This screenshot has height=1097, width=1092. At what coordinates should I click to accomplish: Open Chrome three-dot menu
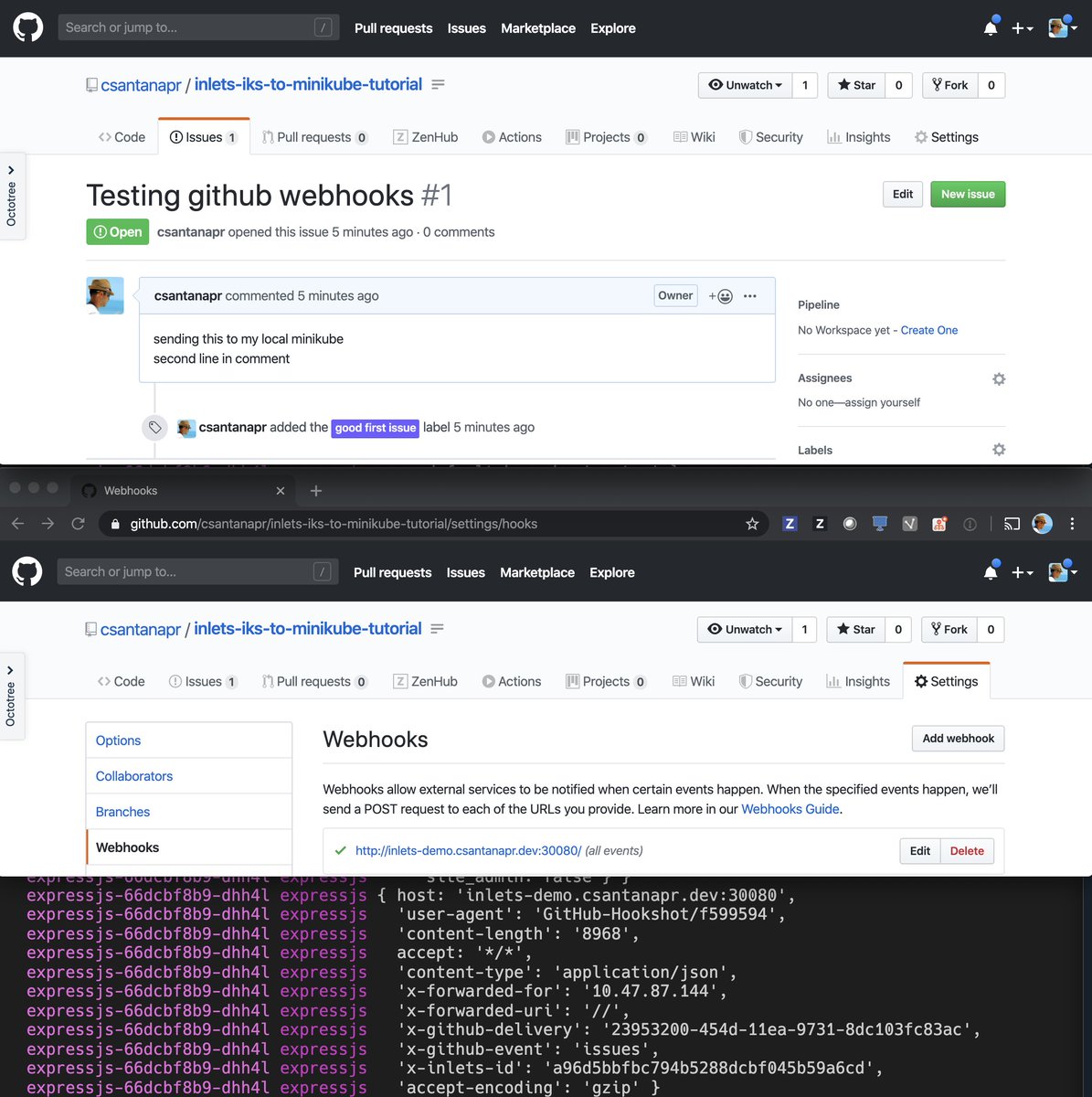(1072, 524)
